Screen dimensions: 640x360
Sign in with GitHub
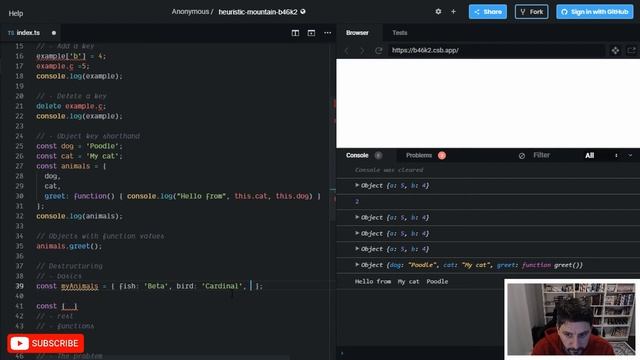pos(595,12)
